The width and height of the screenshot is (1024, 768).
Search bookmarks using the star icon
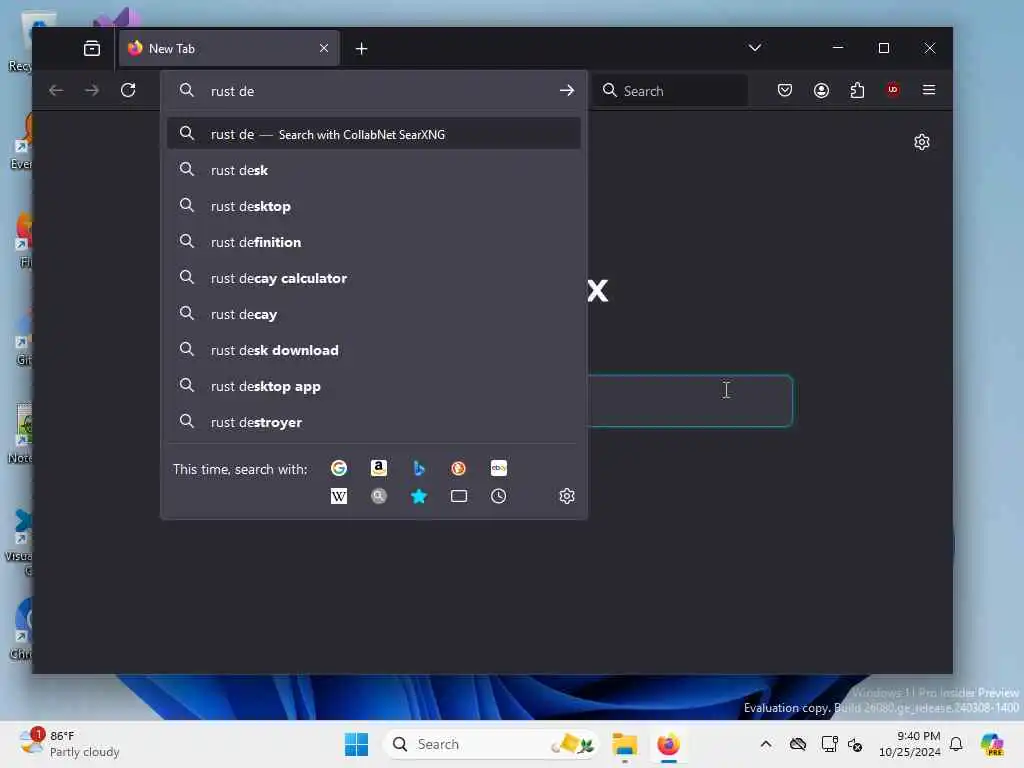pos(419,496)
